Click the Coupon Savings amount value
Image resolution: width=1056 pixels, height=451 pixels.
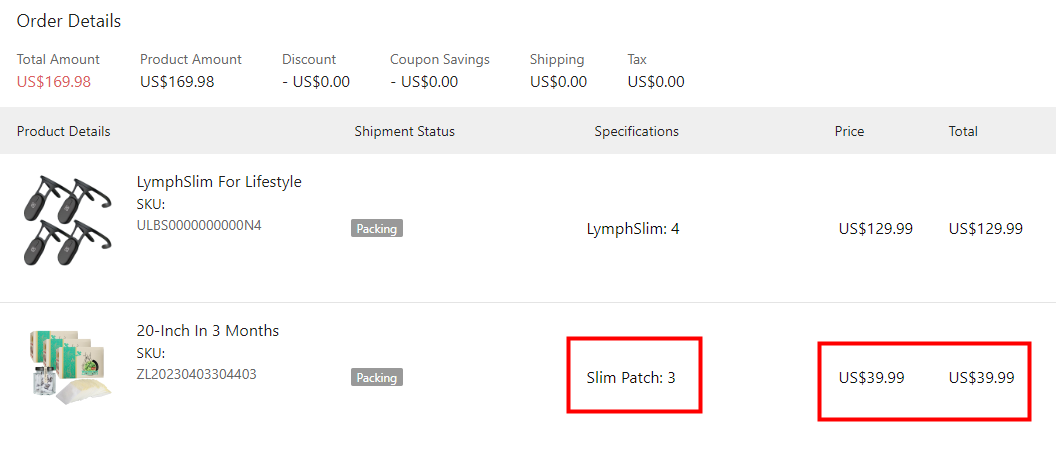tap(424, 82)
